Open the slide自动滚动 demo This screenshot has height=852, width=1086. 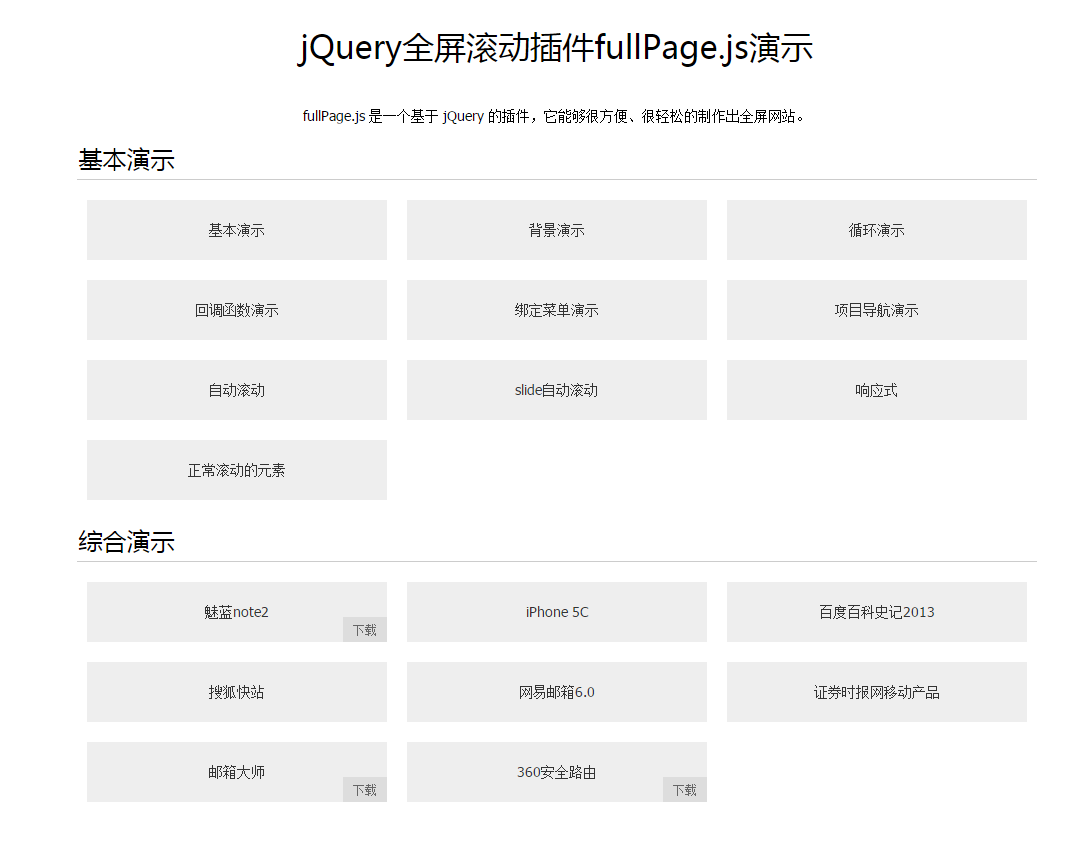coord(556,390)
